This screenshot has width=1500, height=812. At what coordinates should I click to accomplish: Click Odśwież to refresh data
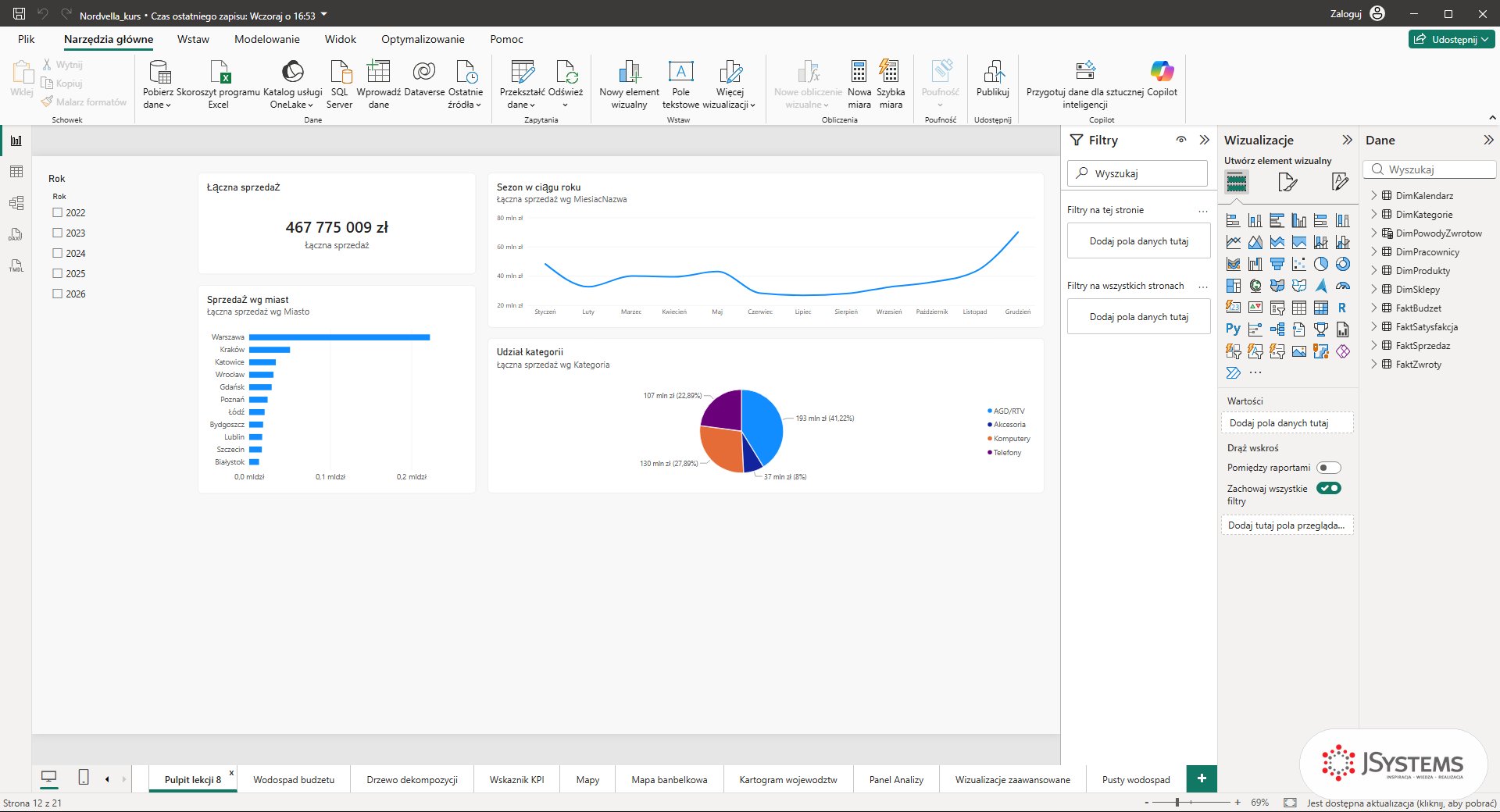pos(566,84)
